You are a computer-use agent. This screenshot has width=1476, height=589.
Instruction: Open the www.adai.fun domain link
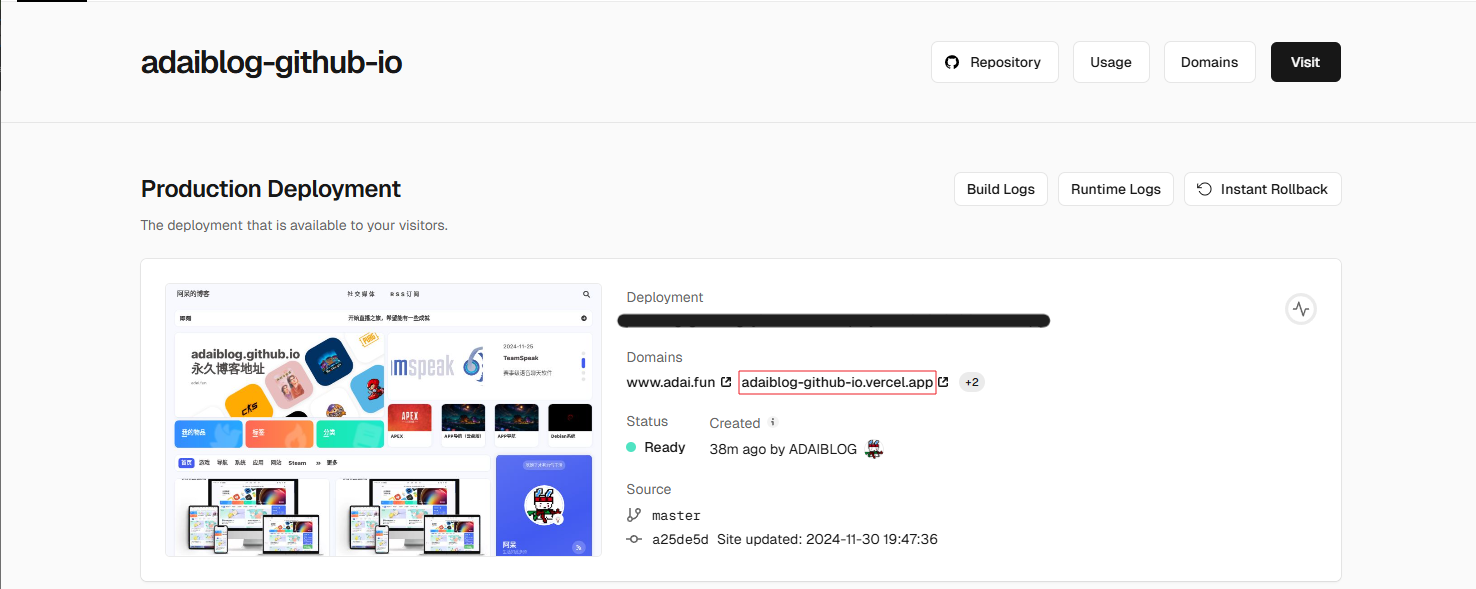pyautogui.click(x=671, y=382)
